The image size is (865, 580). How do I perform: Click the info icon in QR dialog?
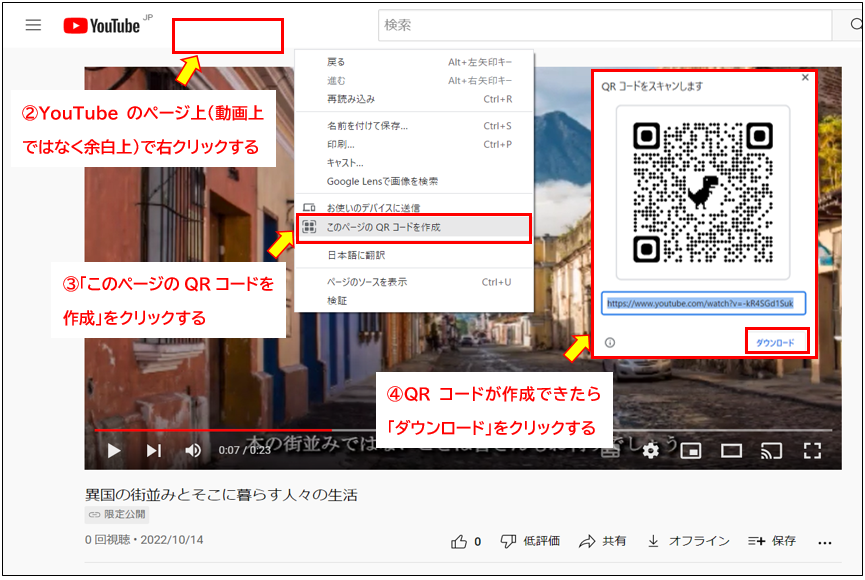[x=610, y=343]
